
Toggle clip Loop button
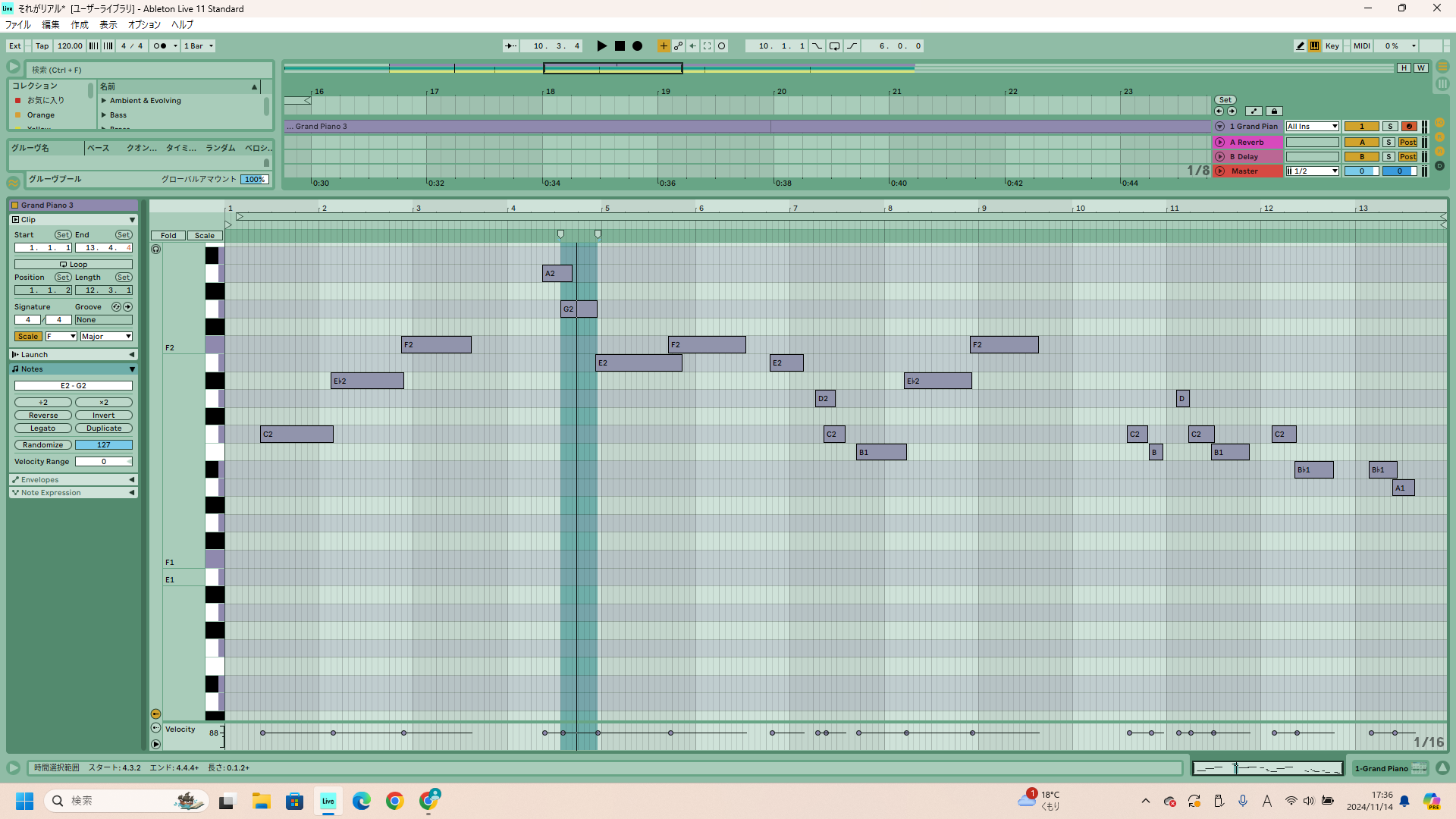(74, 265)
